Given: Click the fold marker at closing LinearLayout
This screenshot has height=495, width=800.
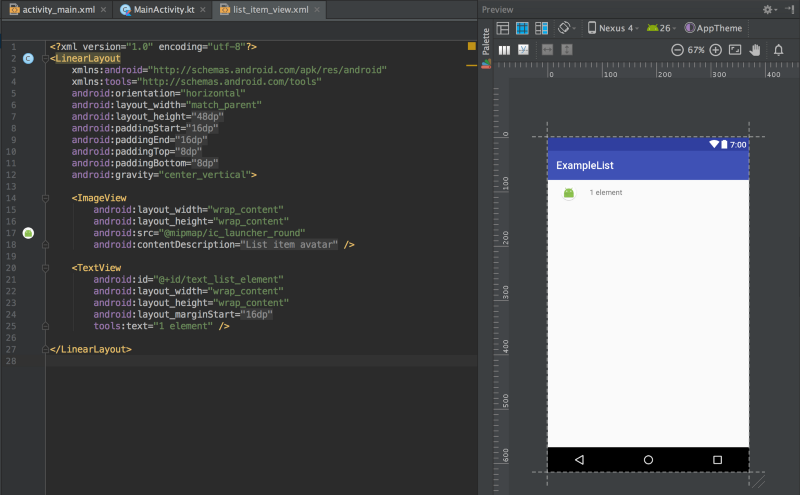Looking at the screenshot, I should pyautogui.click(x=45, y=350).
